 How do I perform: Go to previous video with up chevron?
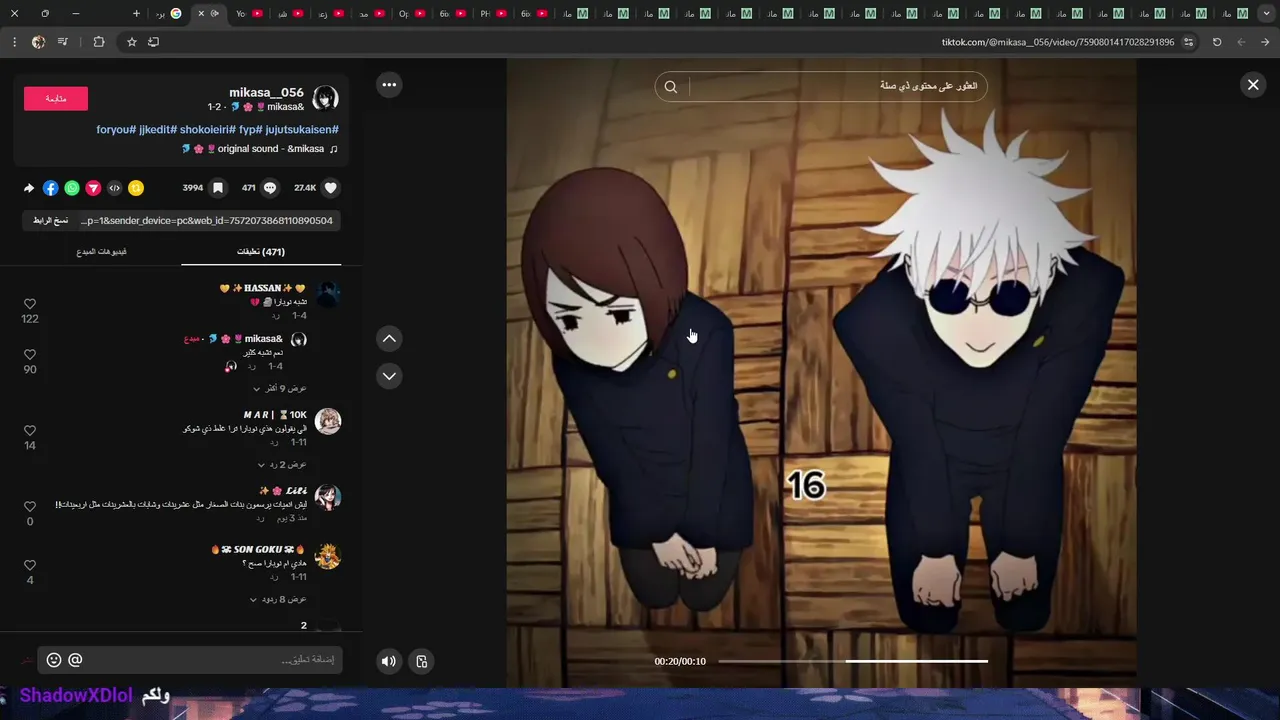(x=389, y=339)
